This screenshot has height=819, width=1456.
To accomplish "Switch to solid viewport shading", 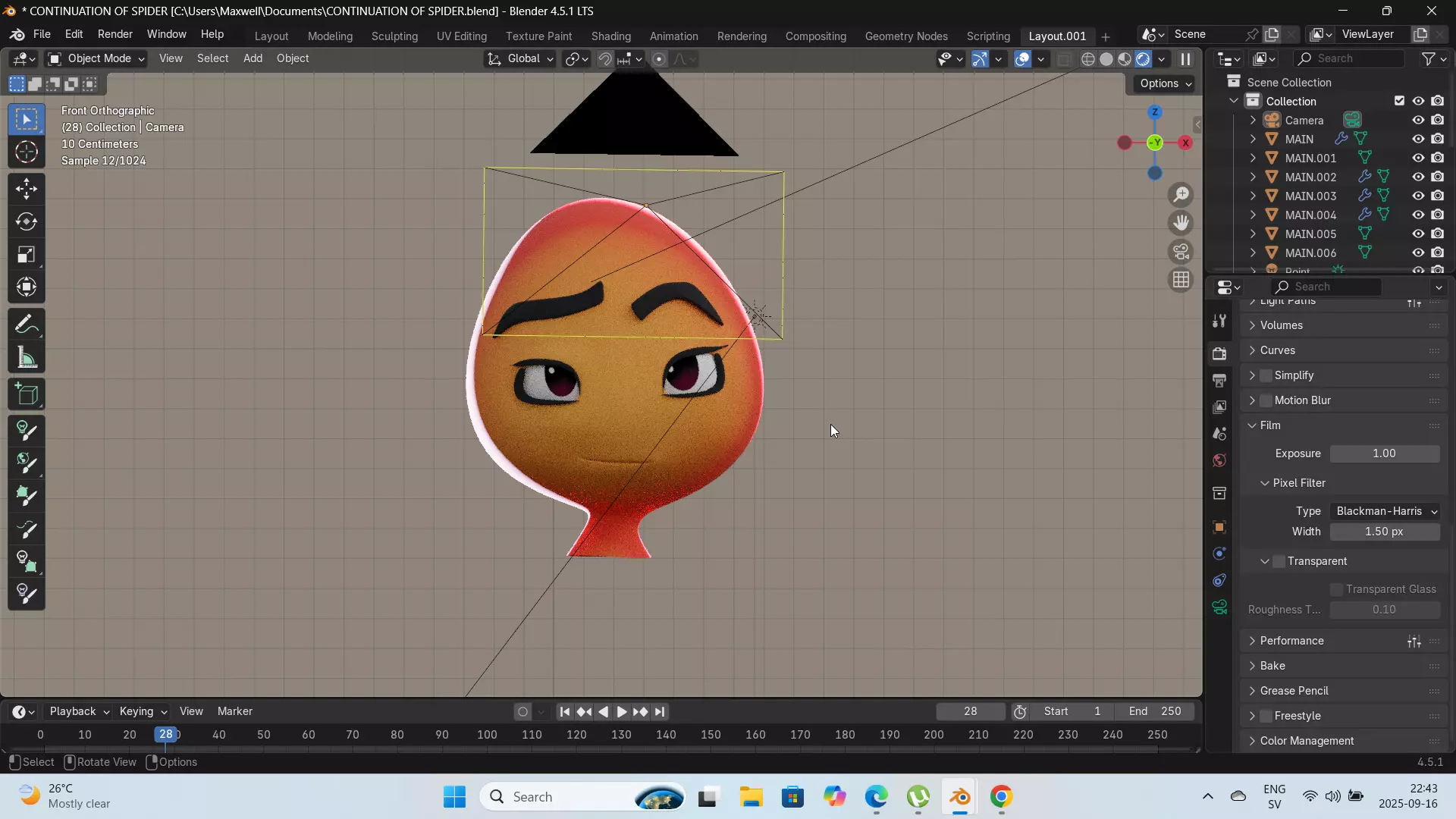I will [x=1106, y=59].
